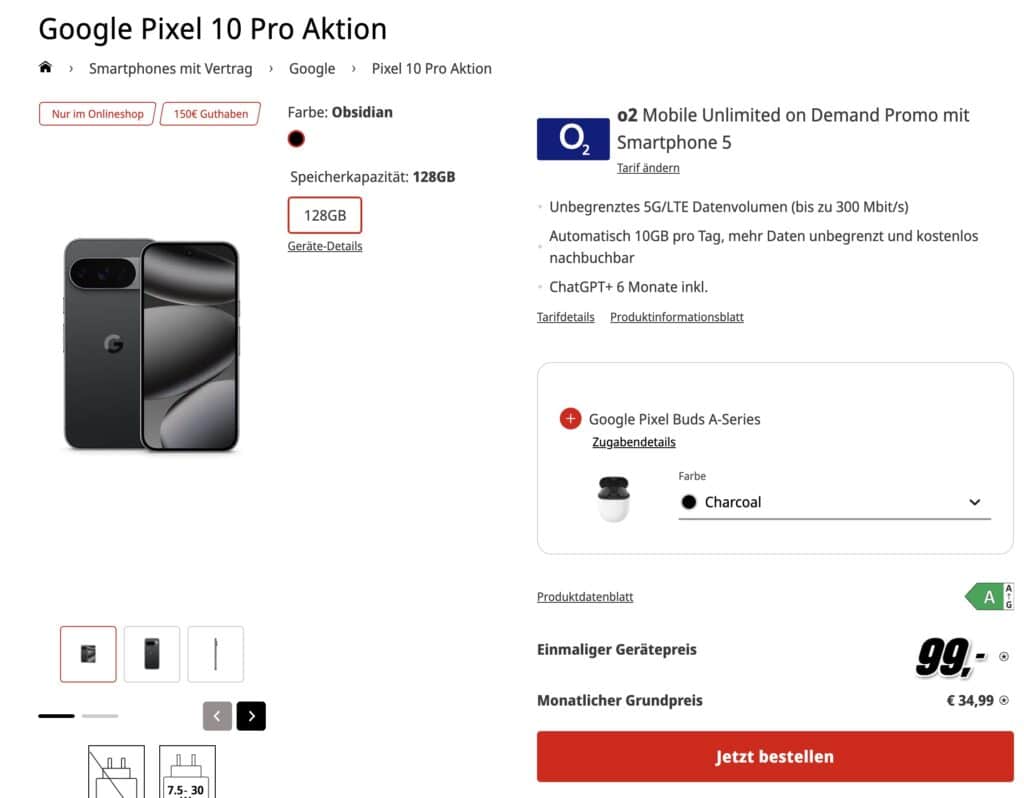Open the 'Zugabendetails' link
This screenshot has height=798, width=1024.
pos(633,442)
